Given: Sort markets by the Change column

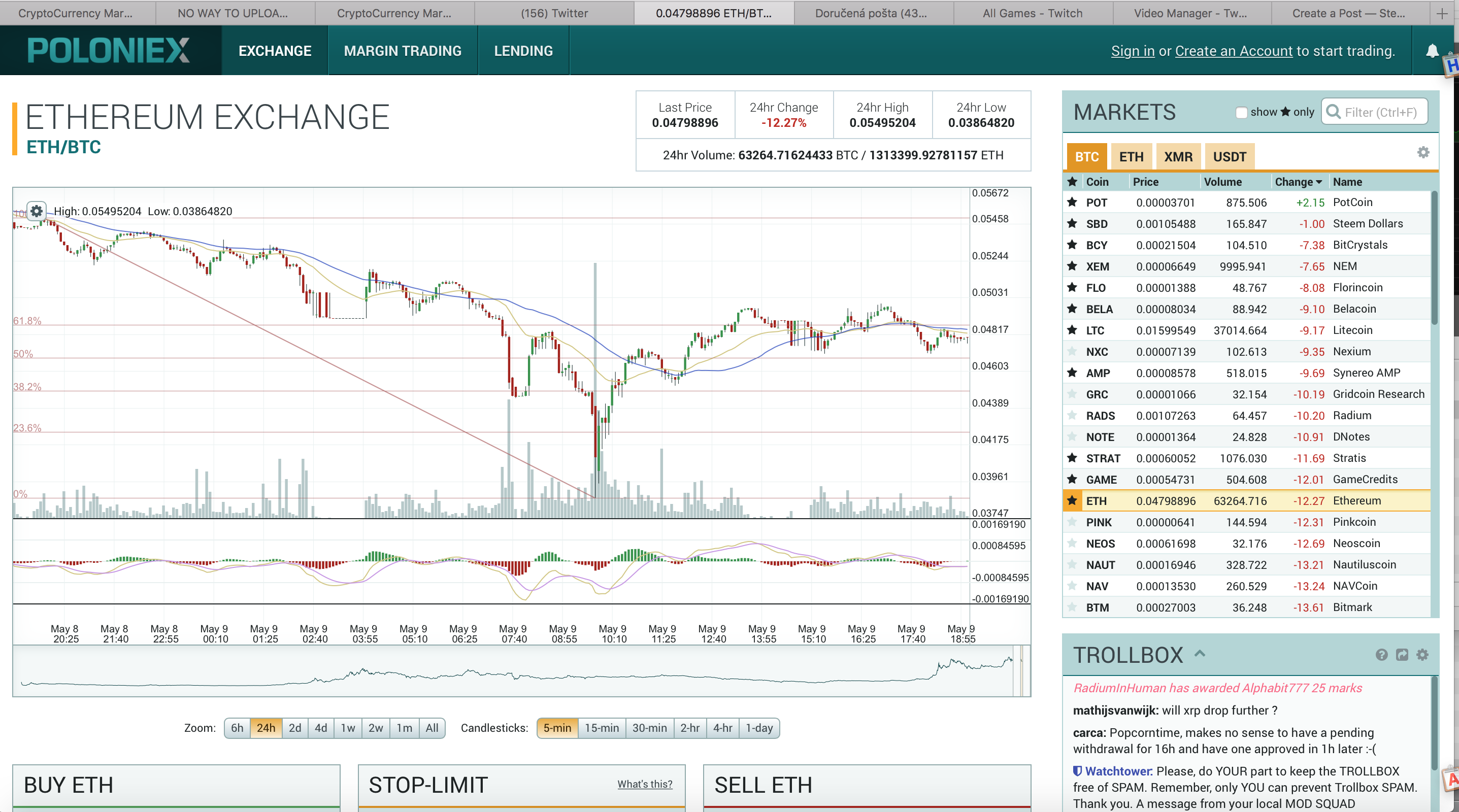Looking at the screenshot, I should tap(1298, 182).
